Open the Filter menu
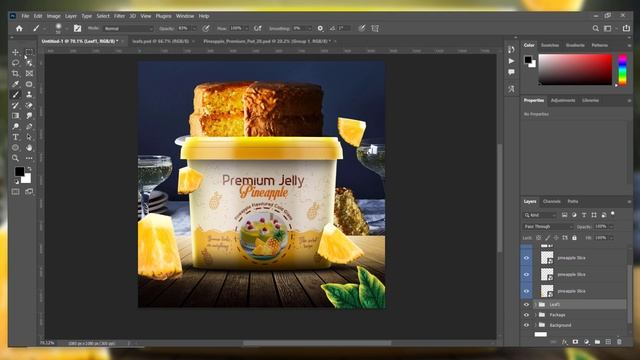This screenshot has width=640, height=360. point(119,16)
